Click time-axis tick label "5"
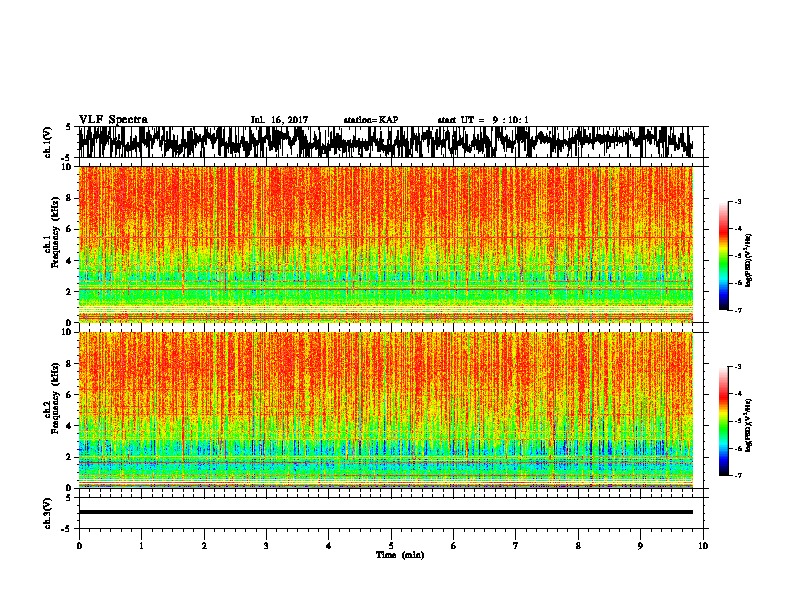The image size is (792, 612). (391, 546)
